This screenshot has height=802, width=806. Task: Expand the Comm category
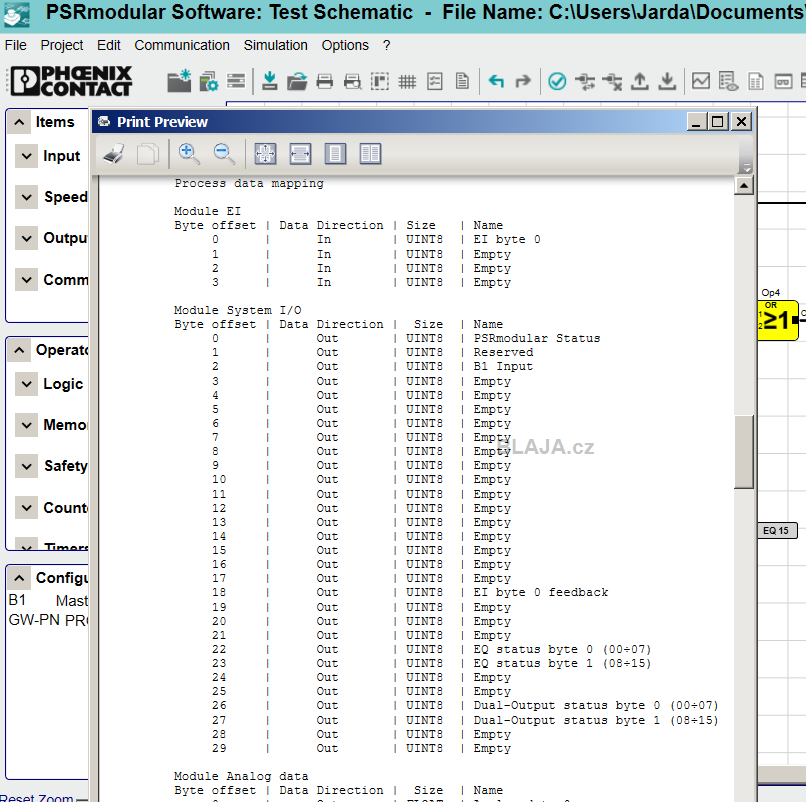tap(26, 280)
